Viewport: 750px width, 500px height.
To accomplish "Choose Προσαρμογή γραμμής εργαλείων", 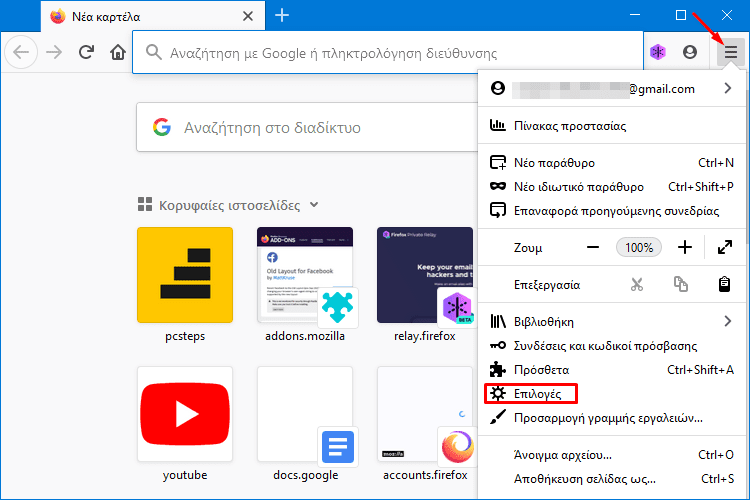I will point(612,418).
